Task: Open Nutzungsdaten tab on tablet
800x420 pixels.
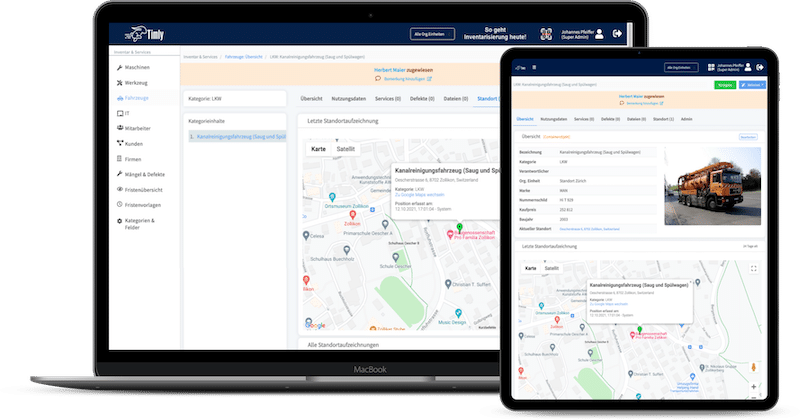Action: point(554,119)
